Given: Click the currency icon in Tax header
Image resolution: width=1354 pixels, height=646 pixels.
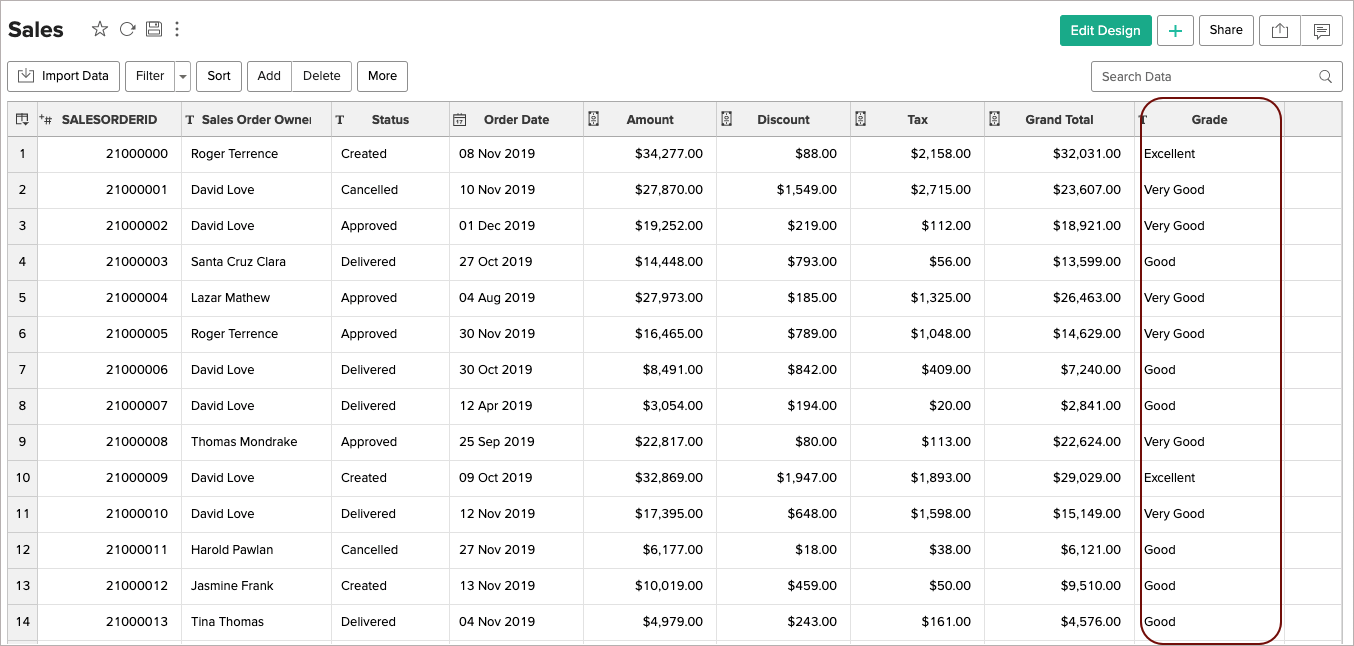Looking at the screenshot, I should click(x=860, y=119).
